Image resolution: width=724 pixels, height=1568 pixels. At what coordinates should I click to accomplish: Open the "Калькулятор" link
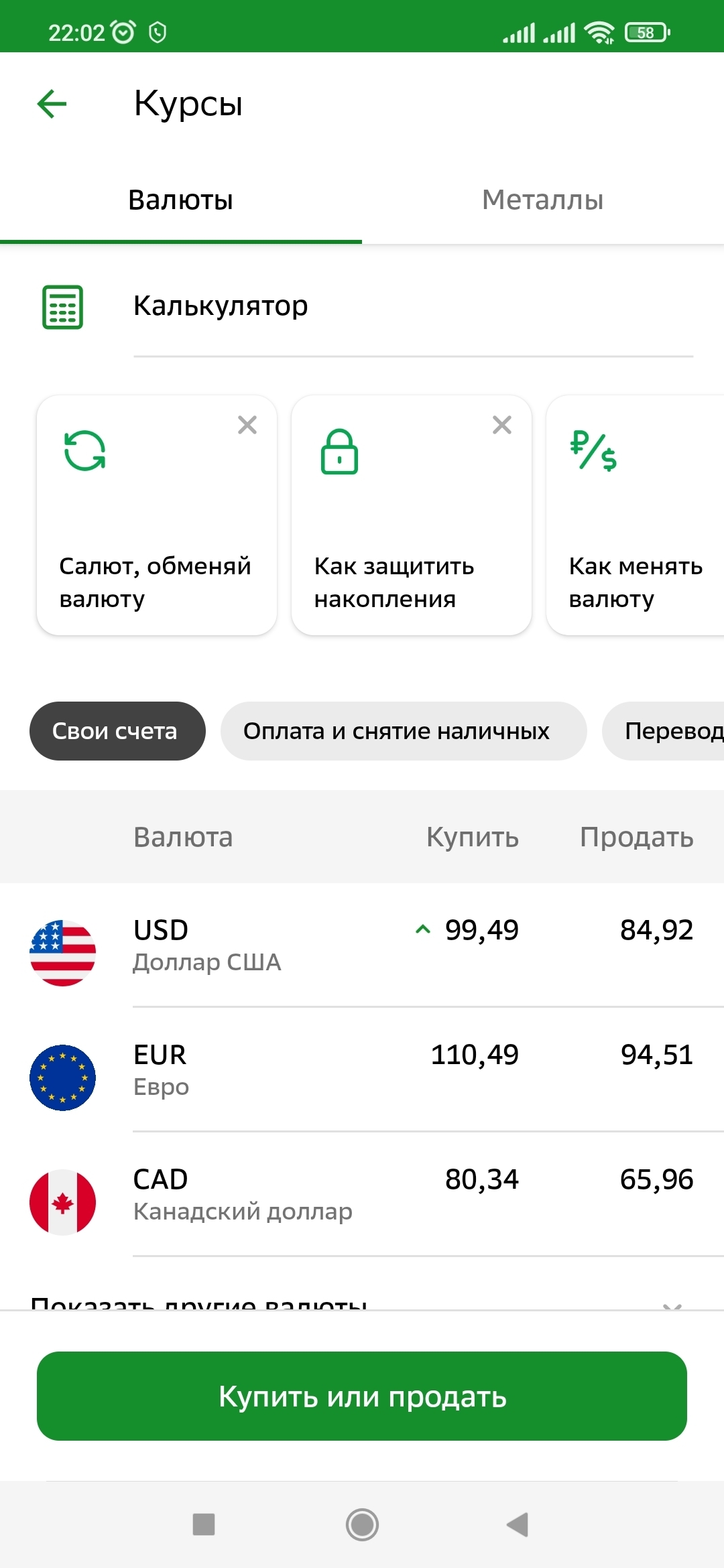pyautogui.click(x=221, y=306)
